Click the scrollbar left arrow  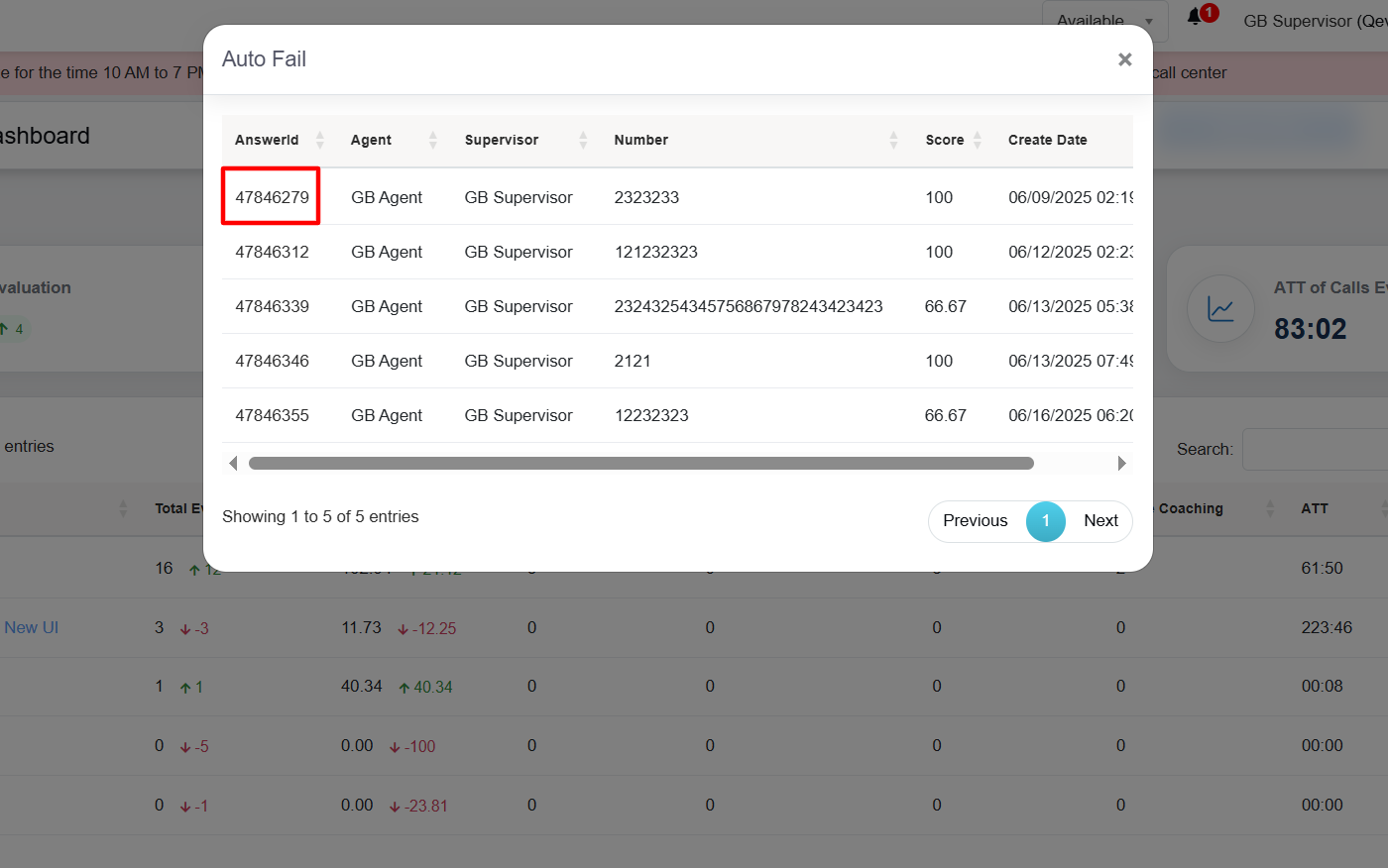tap(233, 463)
